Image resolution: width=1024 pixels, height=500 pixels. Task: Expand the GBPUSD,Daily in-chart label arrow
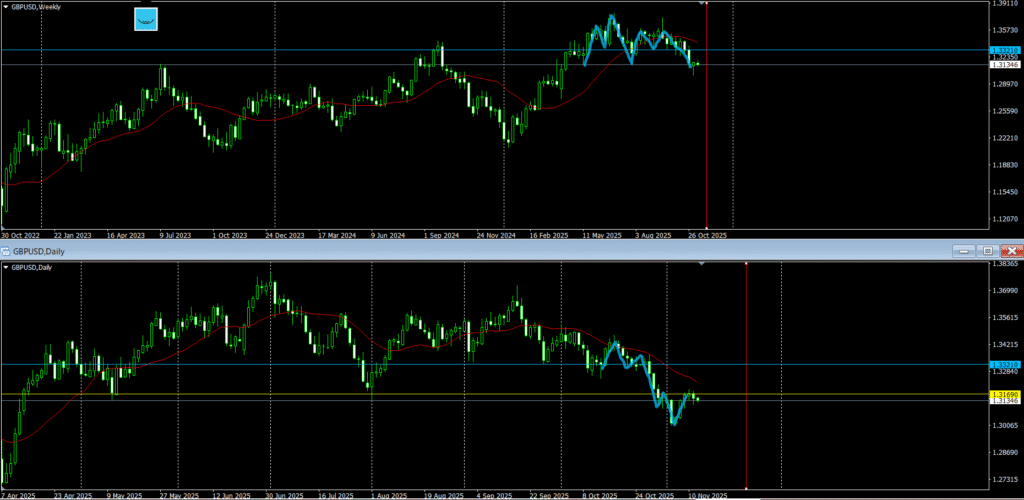tap(5, 267)
